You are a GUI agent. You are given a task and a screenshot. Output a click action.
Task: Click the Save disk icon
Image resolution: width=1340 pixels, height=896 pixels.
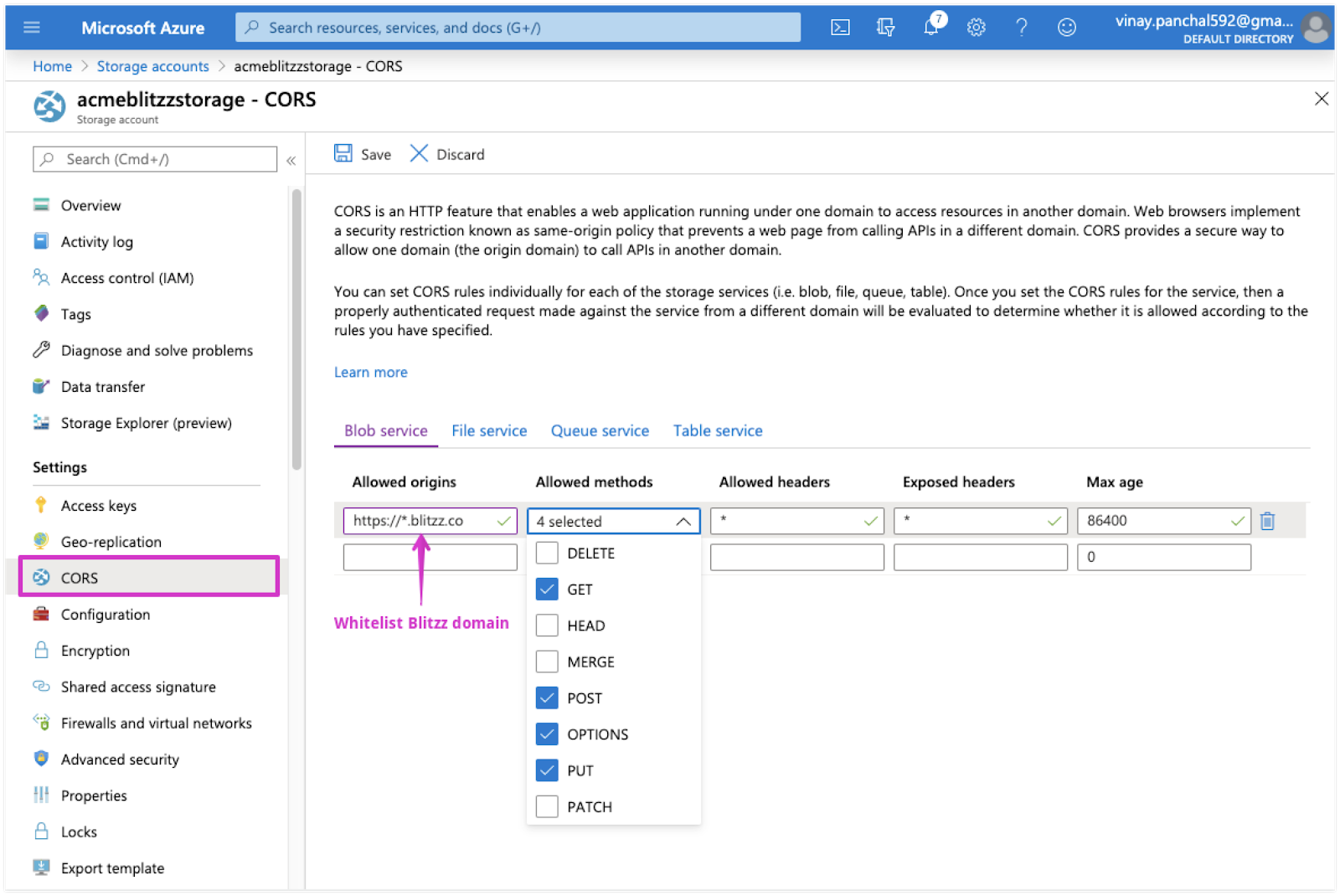343,153
